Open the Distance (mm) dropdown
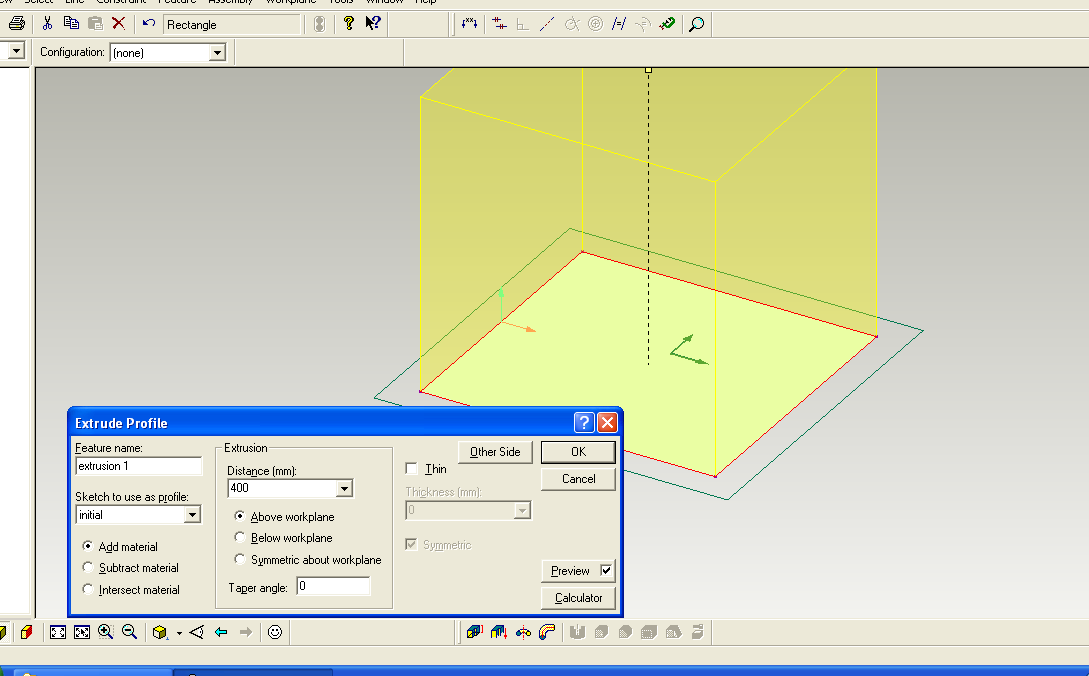The image size is (1089, 676). (x=344, y=488)
